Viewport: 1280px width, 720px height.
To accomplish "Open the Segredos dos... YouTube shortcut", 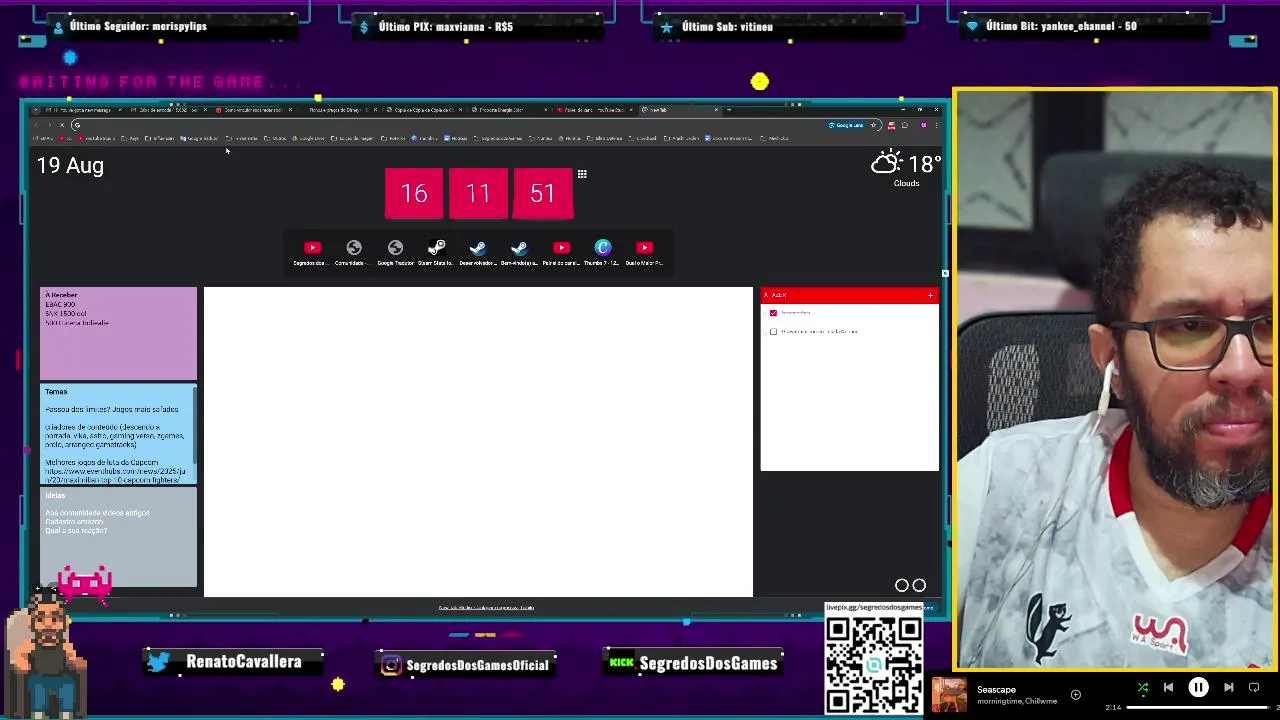I will (312, 252).
